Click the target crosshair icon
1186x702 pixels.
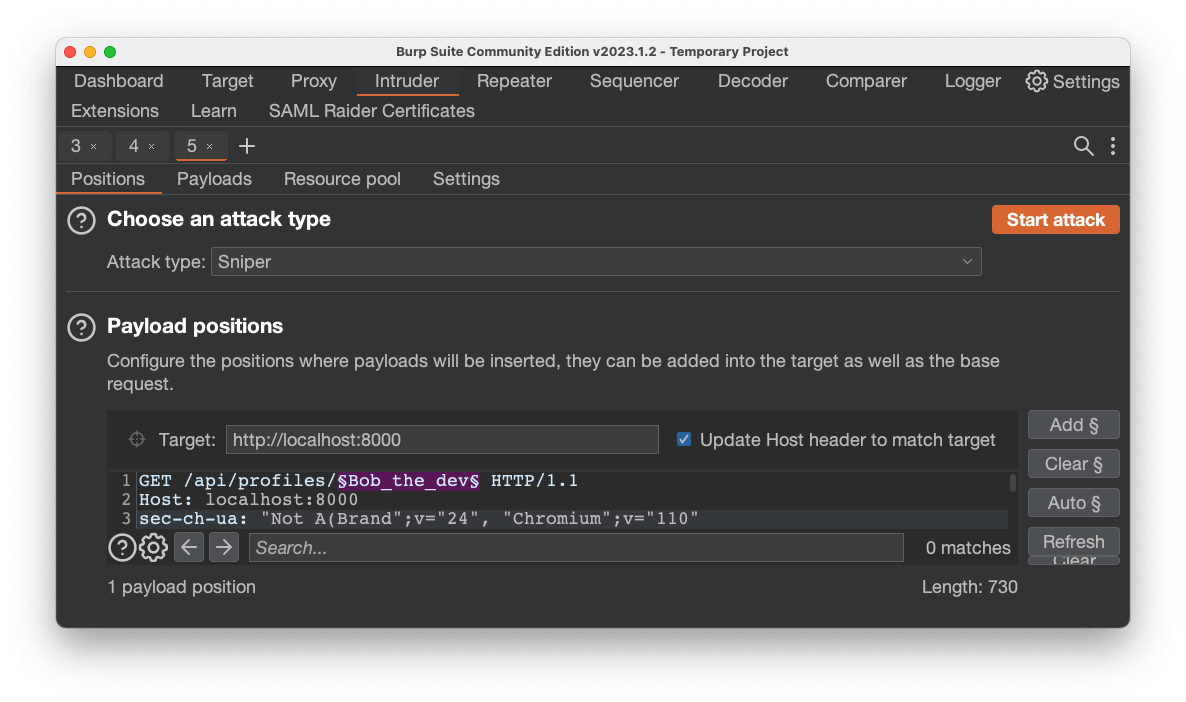click(137, 440)
